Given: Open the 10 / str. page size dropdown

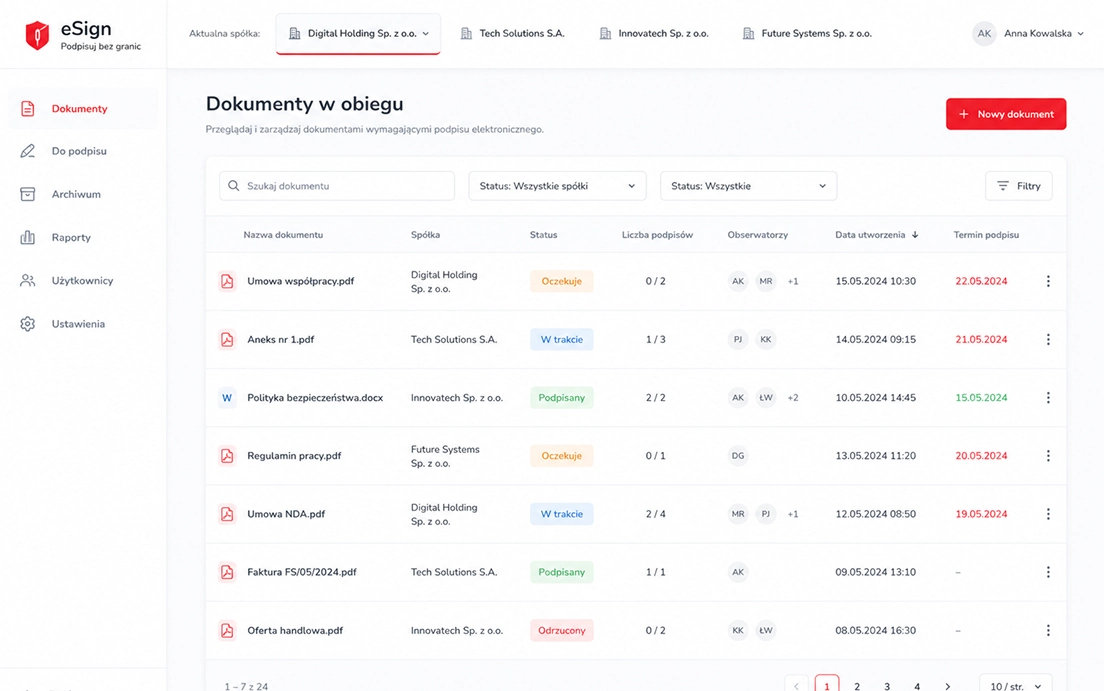Looking at the screenshot, I should click(x=1015, y=685).
